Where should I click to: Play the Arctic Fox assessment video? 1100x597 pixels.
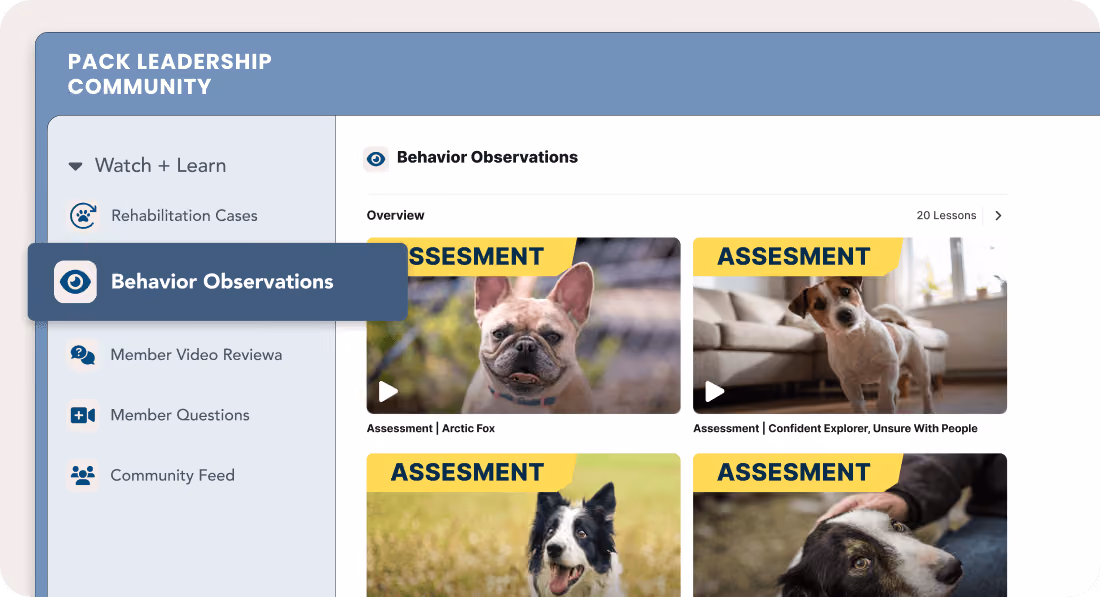[x=388, y=391]
